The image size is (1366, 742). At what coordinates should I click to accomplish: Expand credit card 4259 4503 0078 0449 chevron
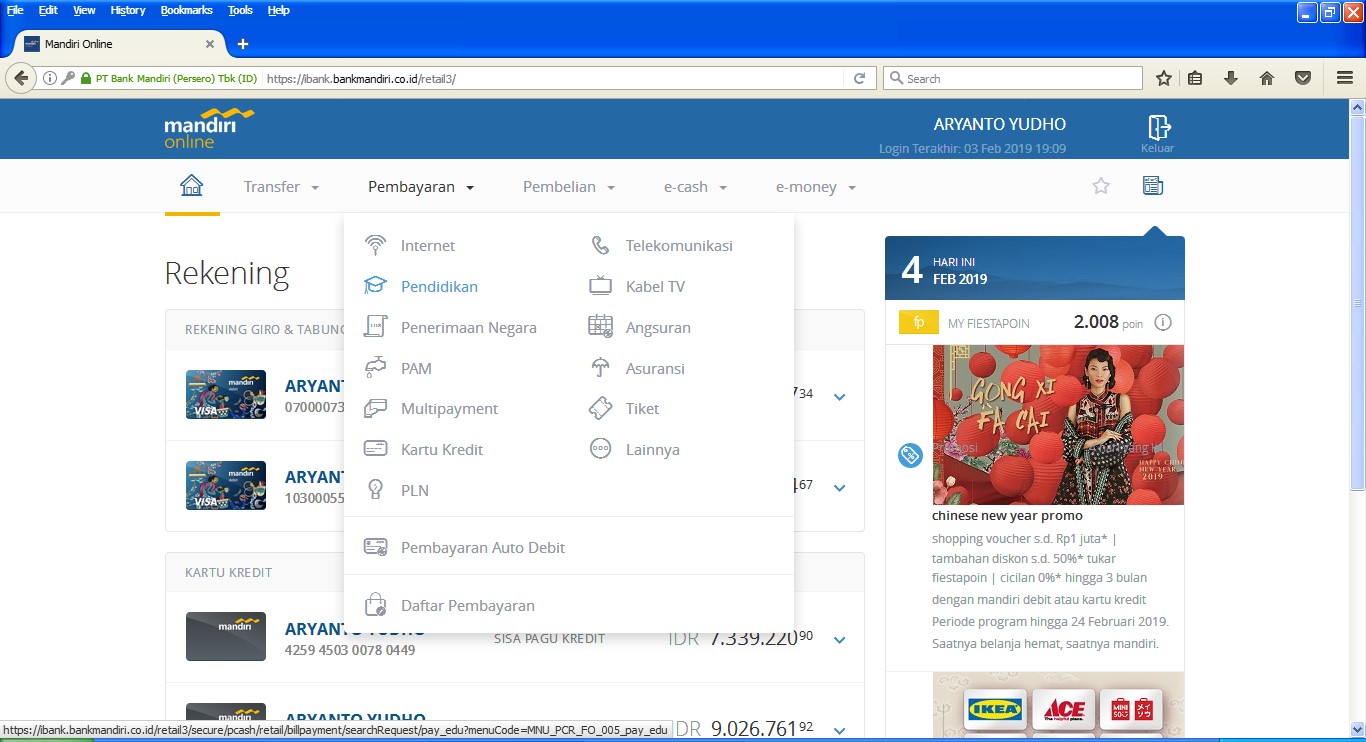coord(840,640)
